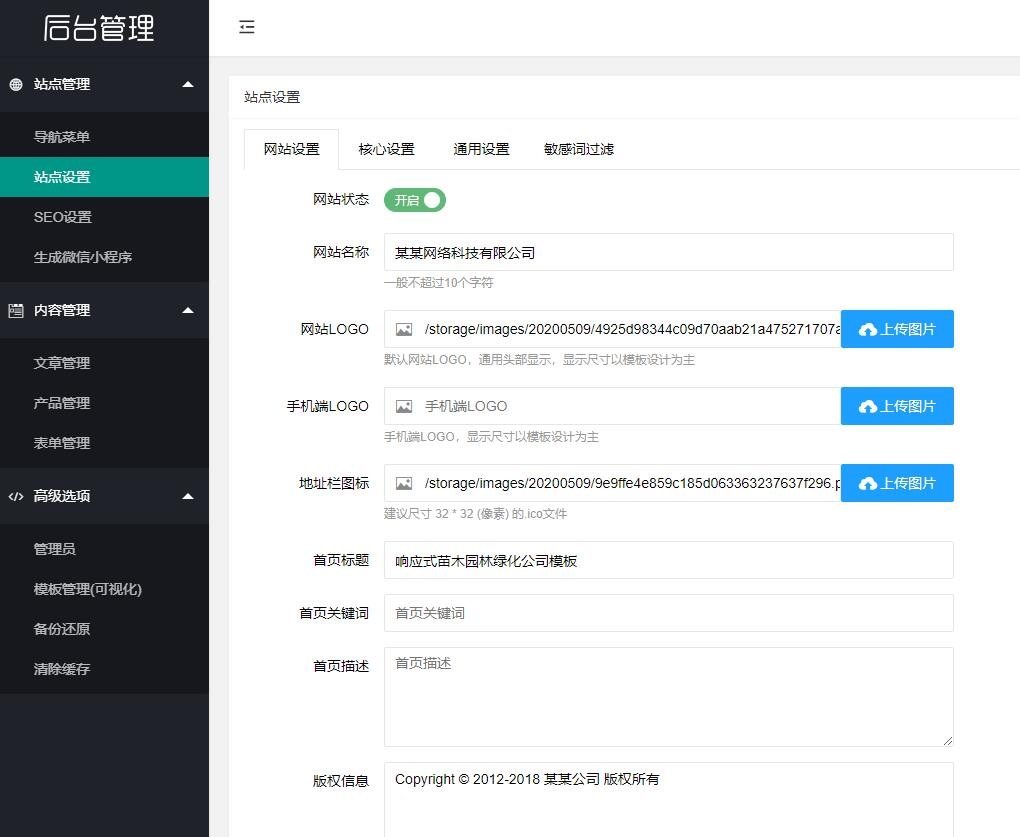The height and width of the screenshot is (837, 1020).
Task: Switch to the 核心设置 tab
Action: click(x=386, y=149)
